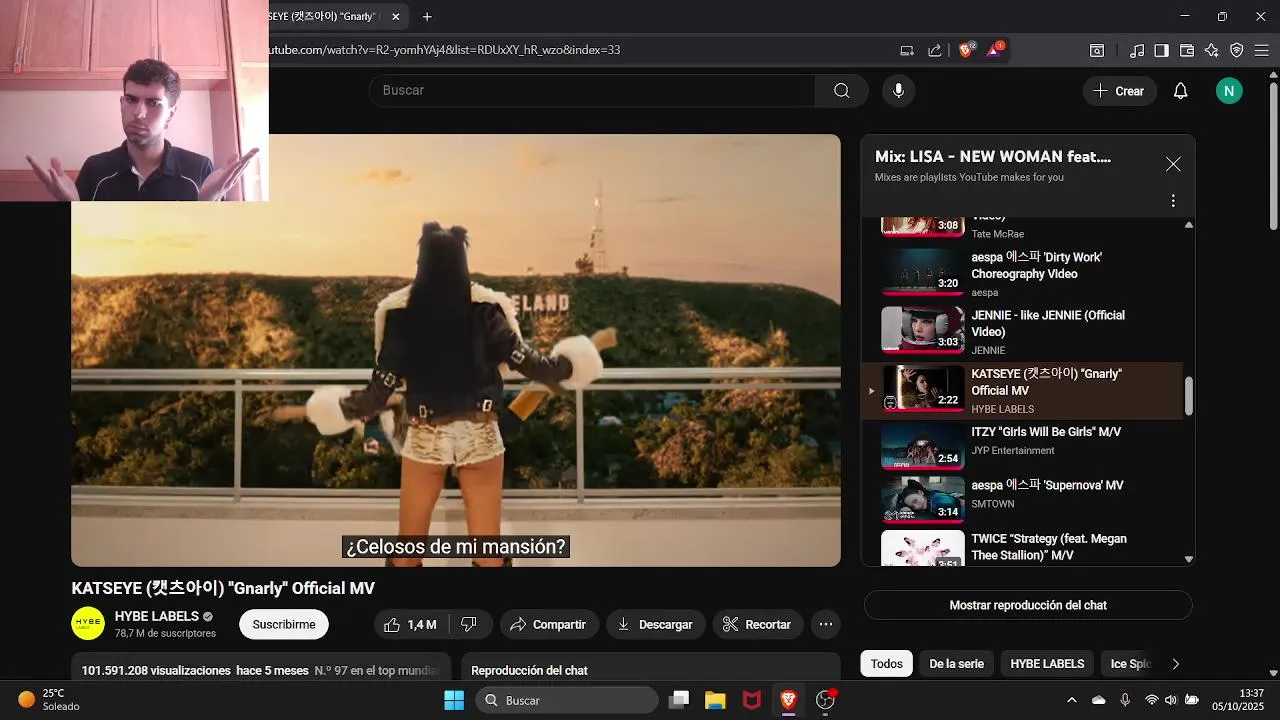Open Brave VPN shield icon

tap(1237, 50)
